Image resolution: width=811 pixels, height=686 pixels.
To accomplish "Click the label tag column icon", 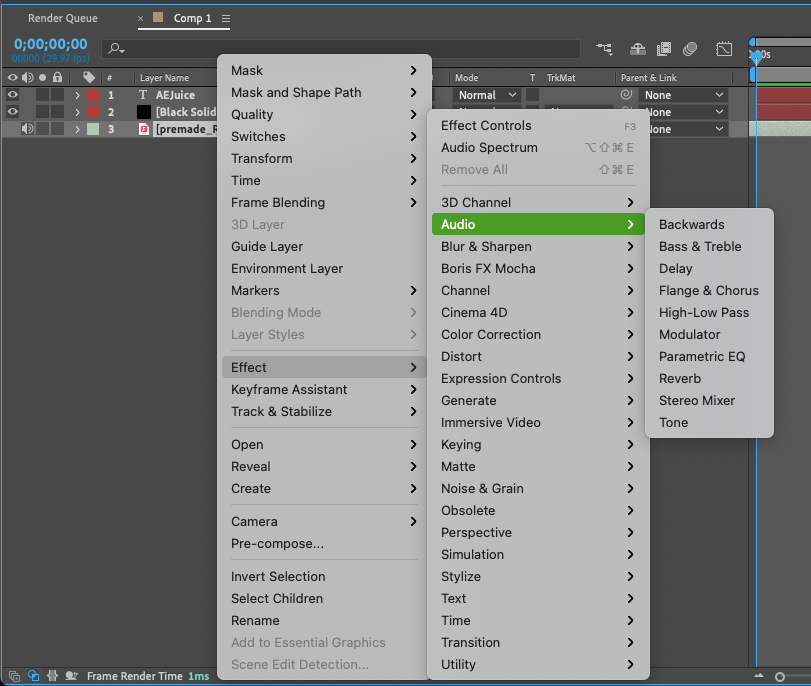I will tap(89, 77).
